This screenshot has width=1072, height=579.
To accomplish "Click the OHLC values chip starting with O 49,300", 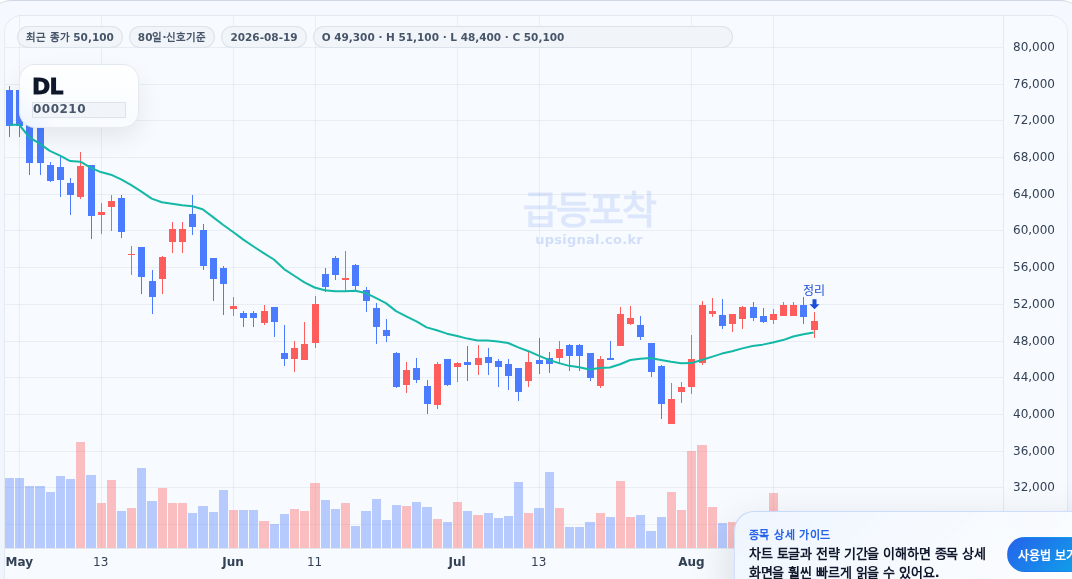I will point(522,37).
